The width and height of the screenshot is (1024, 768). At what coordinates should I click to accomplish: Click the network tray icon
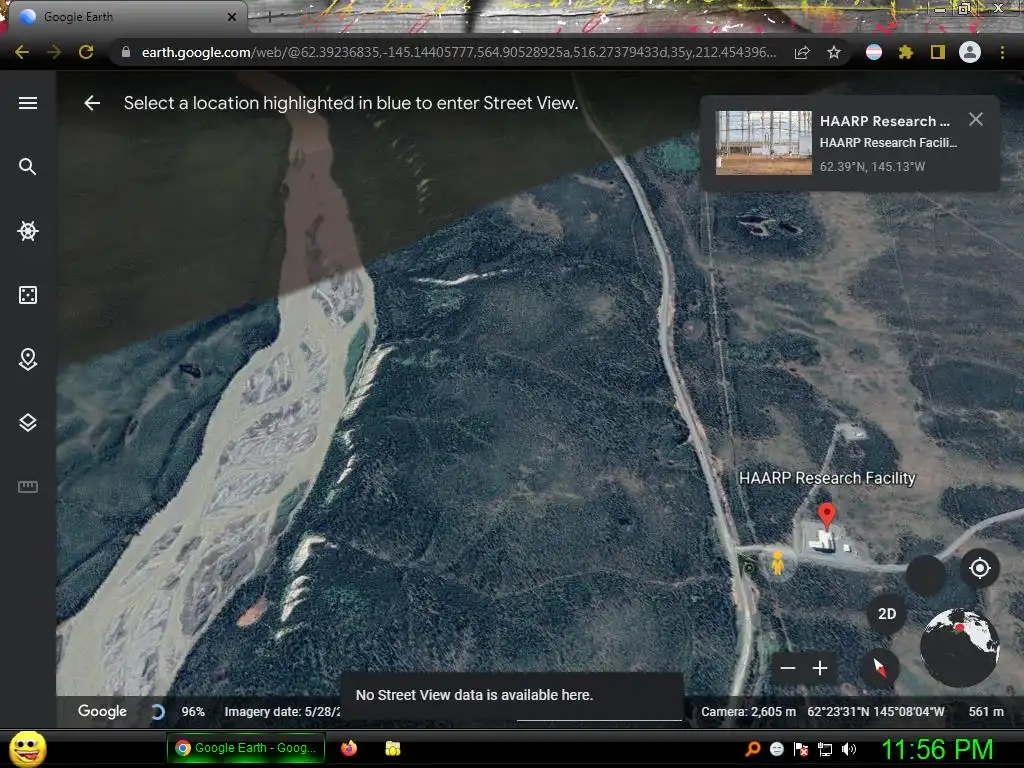coord(825,749)
